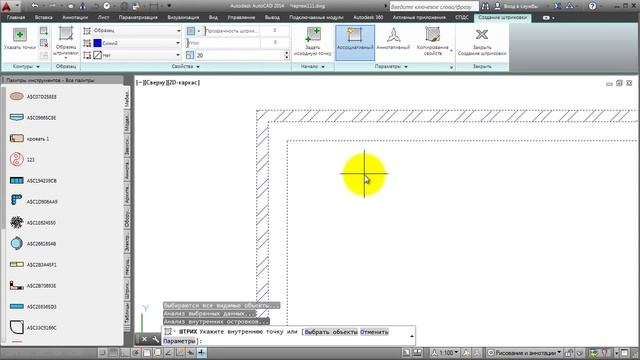Select palette item 'кровать 1'
The width and height of the screenshot is (640, 360).
coord(29,139)
